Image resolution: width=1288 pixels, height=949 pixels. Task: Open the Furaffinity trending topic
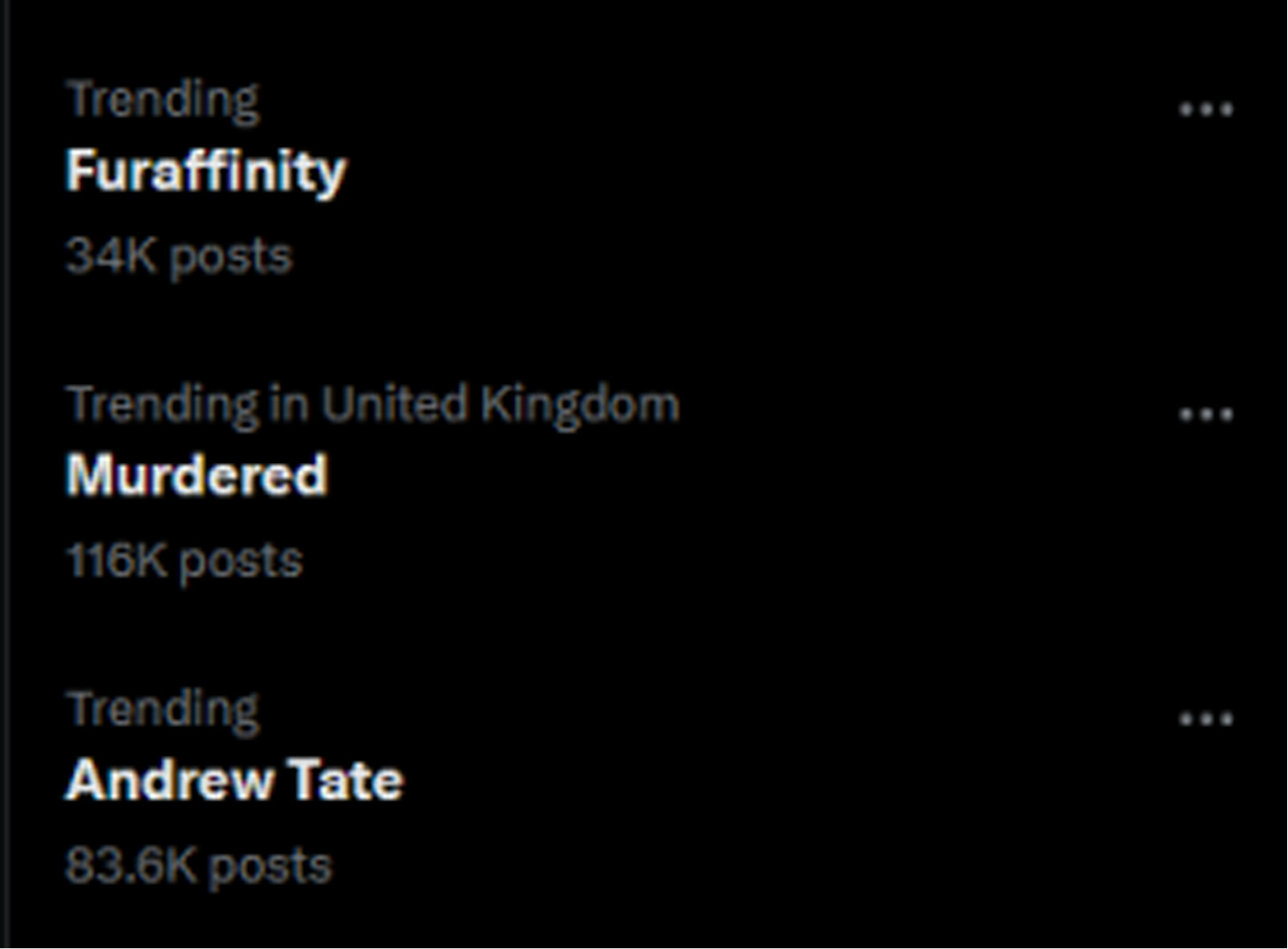[205, 171]
